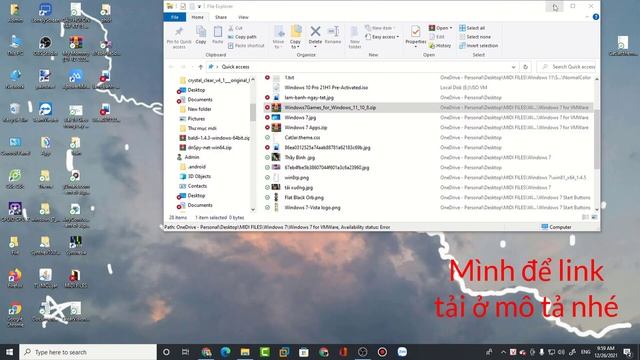The width and height of the screenshot is (640, 360).
Task: Click Quick access in the address bar
Action: click(x=236, y=67)
